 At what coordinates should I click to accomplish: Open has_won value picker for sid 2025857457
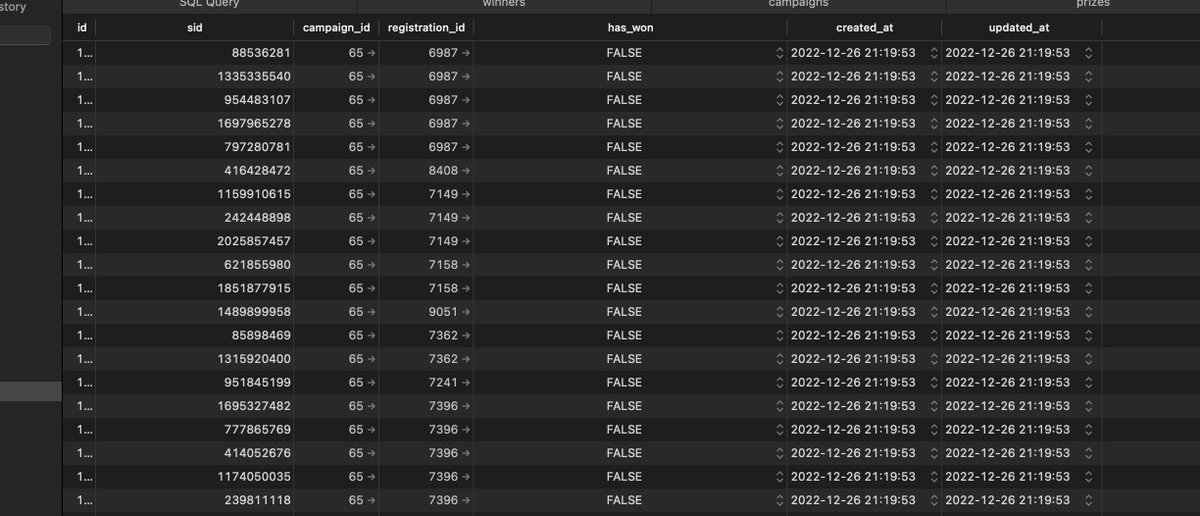pyautogui.click(x=780, y=241)
